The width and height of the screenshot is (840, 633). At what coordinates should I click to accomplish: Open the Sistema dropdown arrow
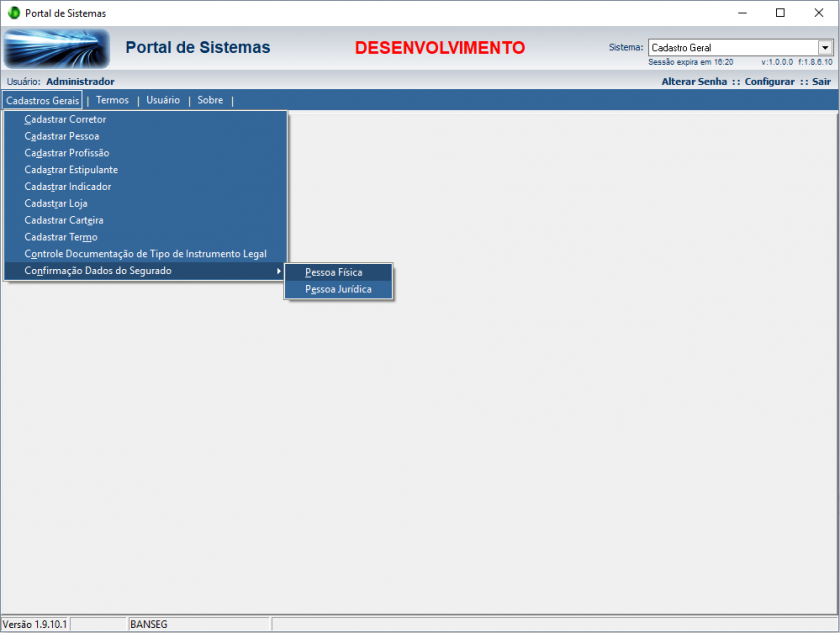click(x=825, y=47)
